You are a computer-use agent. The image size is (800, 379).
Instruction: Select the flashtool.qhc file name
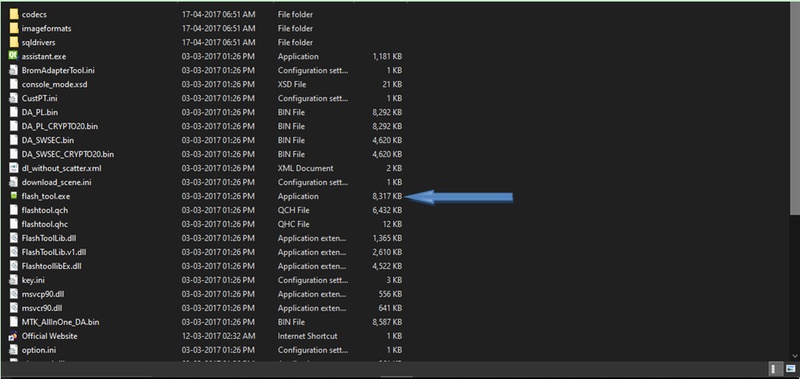click(x=45, y=224)
